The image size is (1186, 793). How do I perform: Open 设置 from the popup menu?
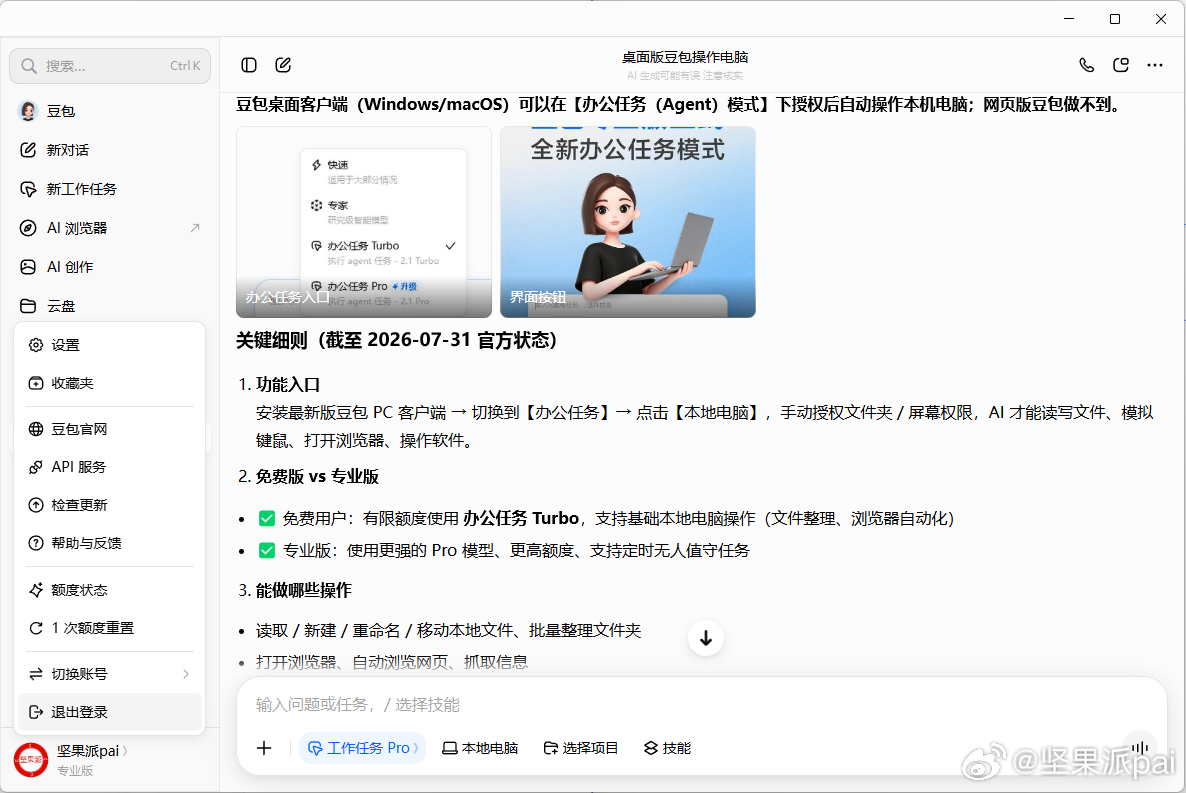110,345
